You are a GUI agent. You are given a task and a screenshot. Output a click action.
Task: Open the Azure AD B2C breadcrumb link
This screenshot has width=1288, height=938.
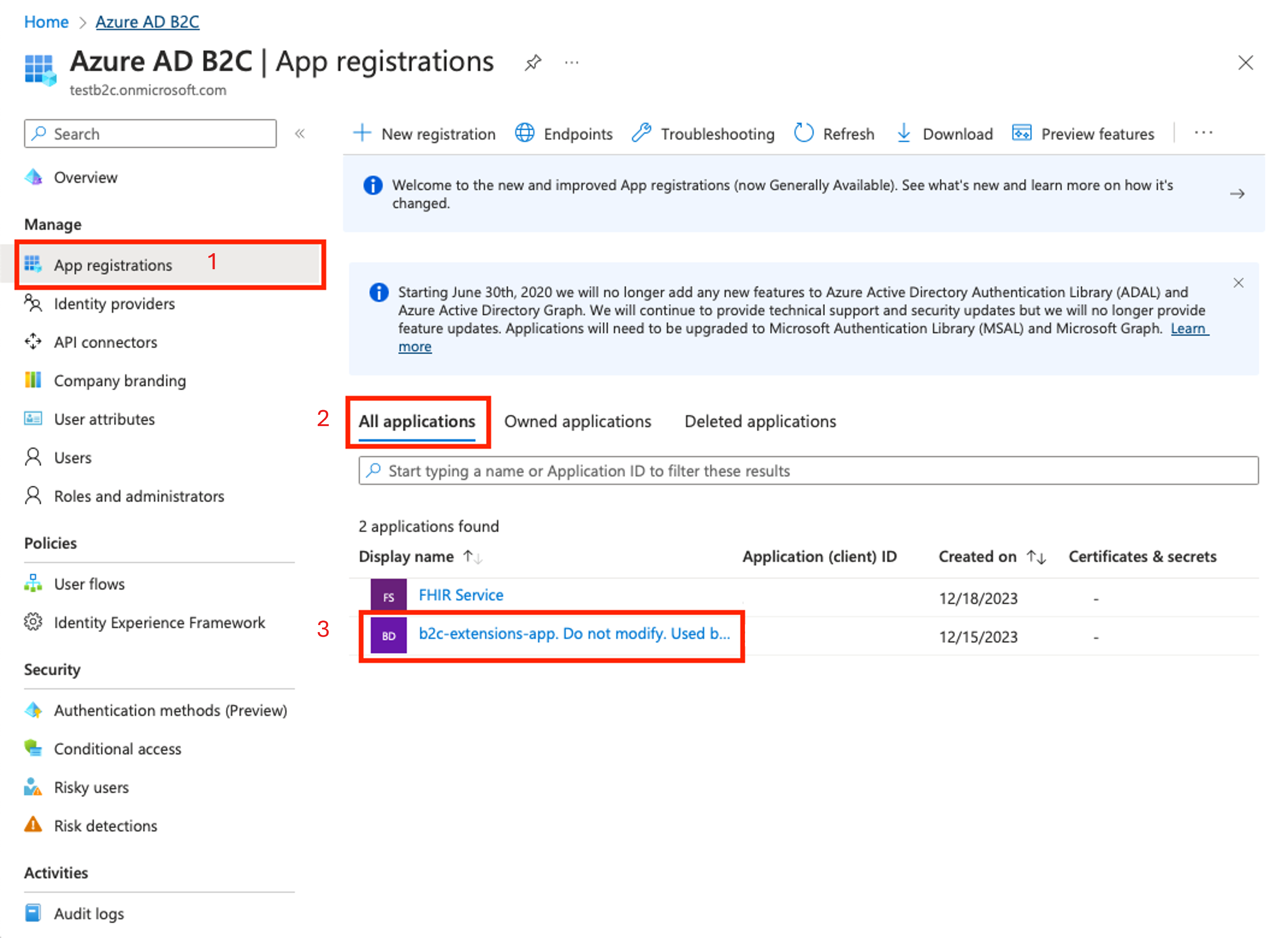(x=147, y=21)
